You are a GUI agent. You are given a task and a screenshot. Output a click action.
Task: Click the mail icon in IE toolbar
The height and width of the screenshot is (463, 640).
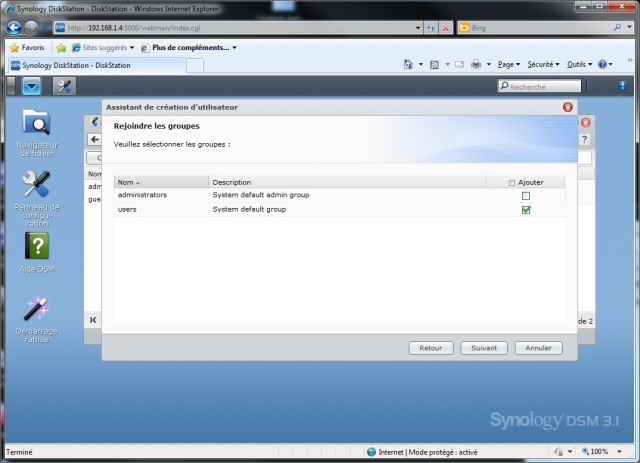pyautogui.click(x=460, y=64)
